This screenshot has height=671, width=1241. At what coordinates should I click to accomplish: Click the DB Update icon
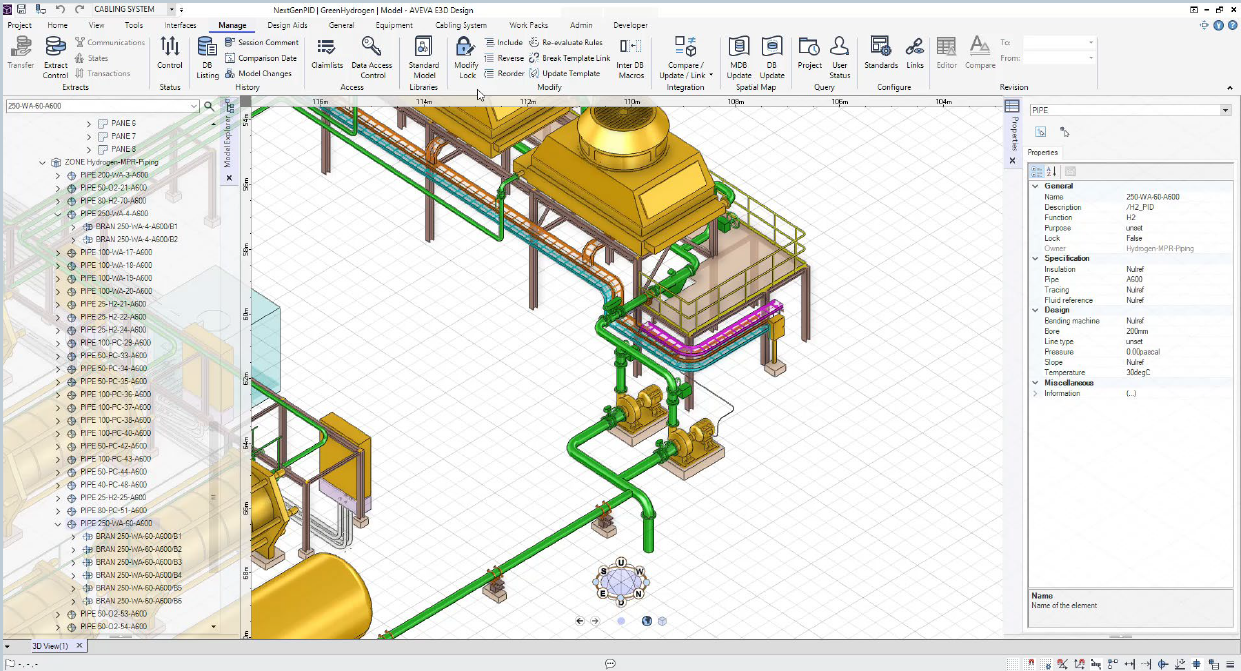click(772, 47)
